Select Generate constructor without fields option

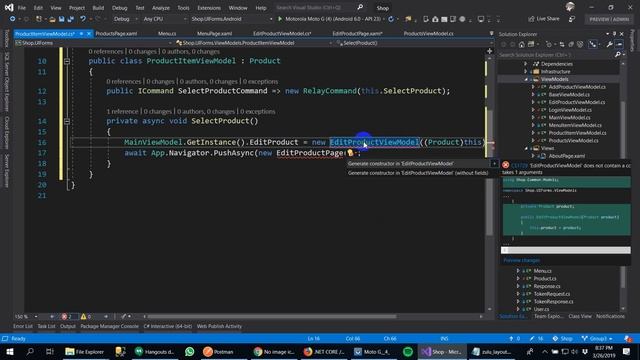click(418, 173)
